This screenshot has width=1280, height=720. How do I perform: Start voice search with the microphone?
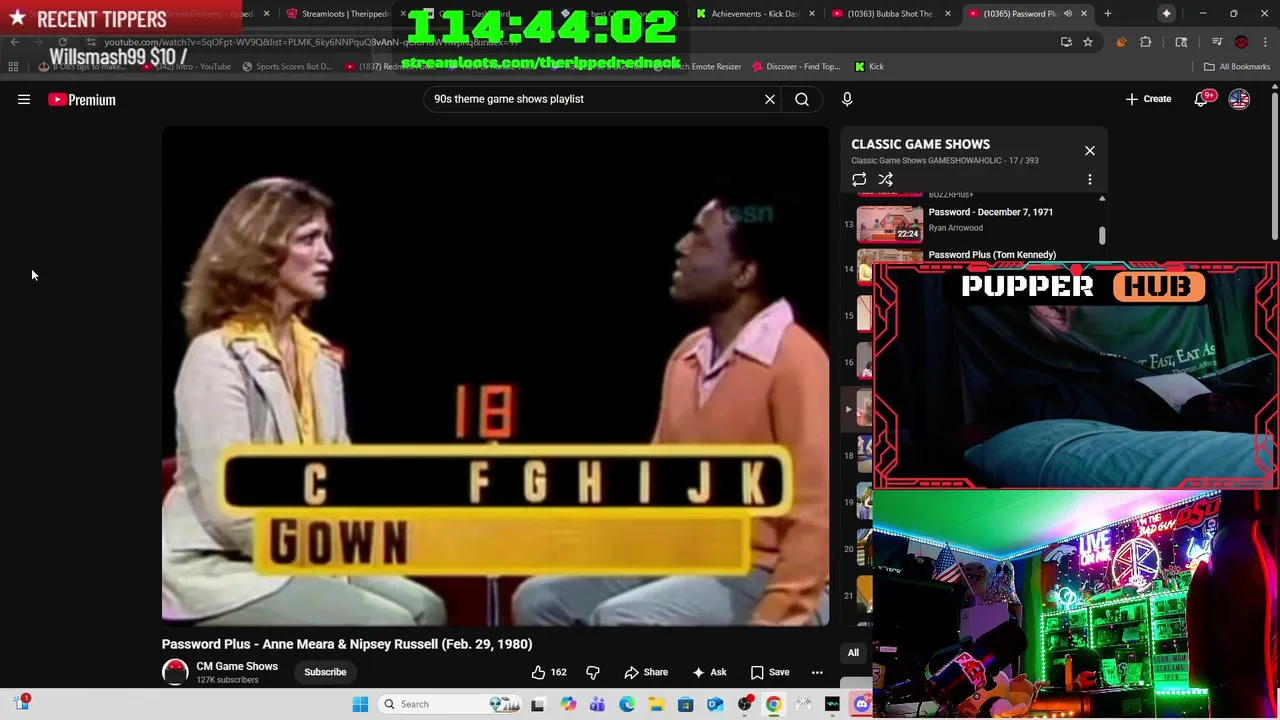click(847, 99)
